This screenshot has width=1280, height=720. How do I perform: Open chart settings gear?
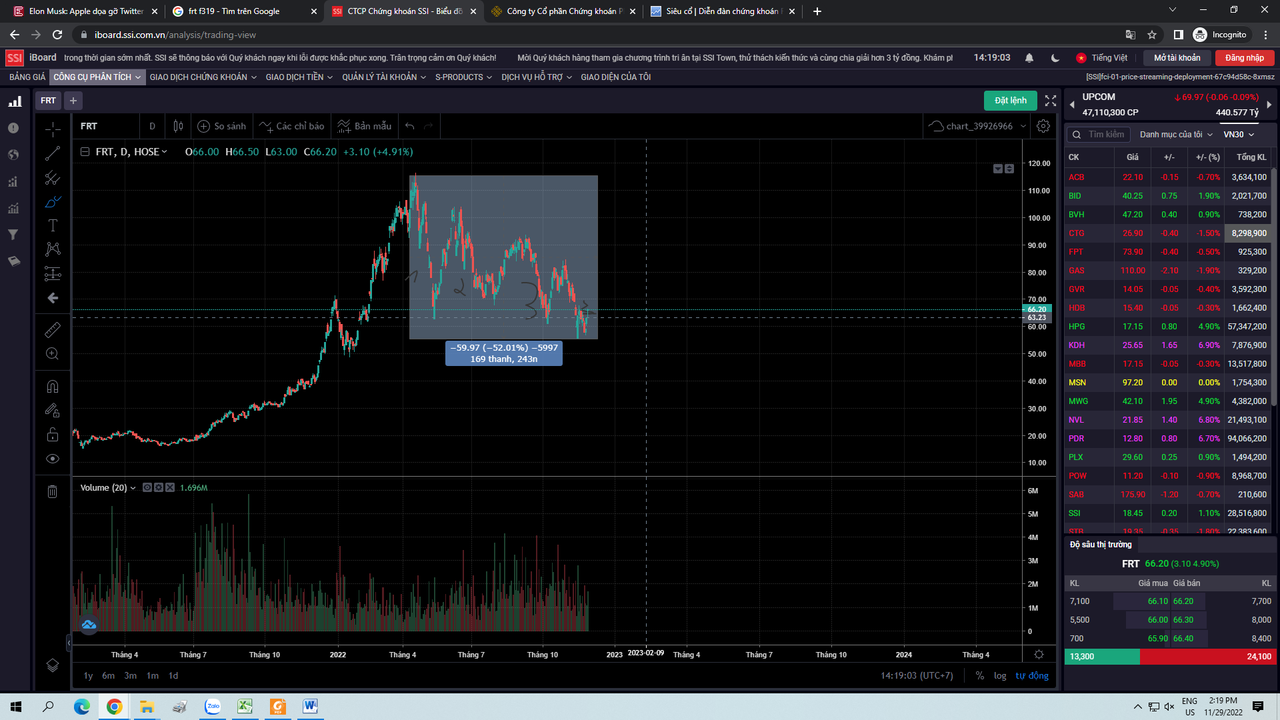coord(1043,126)
